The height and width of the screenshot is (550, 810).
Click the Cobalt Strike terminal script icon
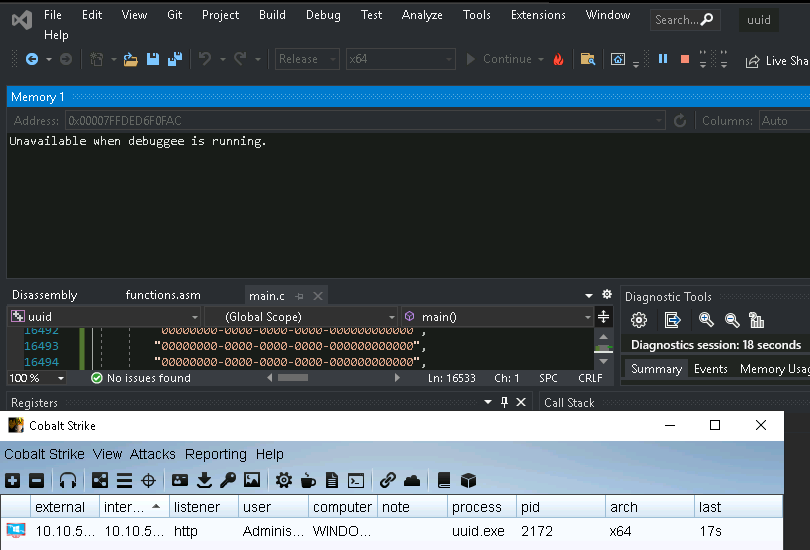click(x=356, y=481)
